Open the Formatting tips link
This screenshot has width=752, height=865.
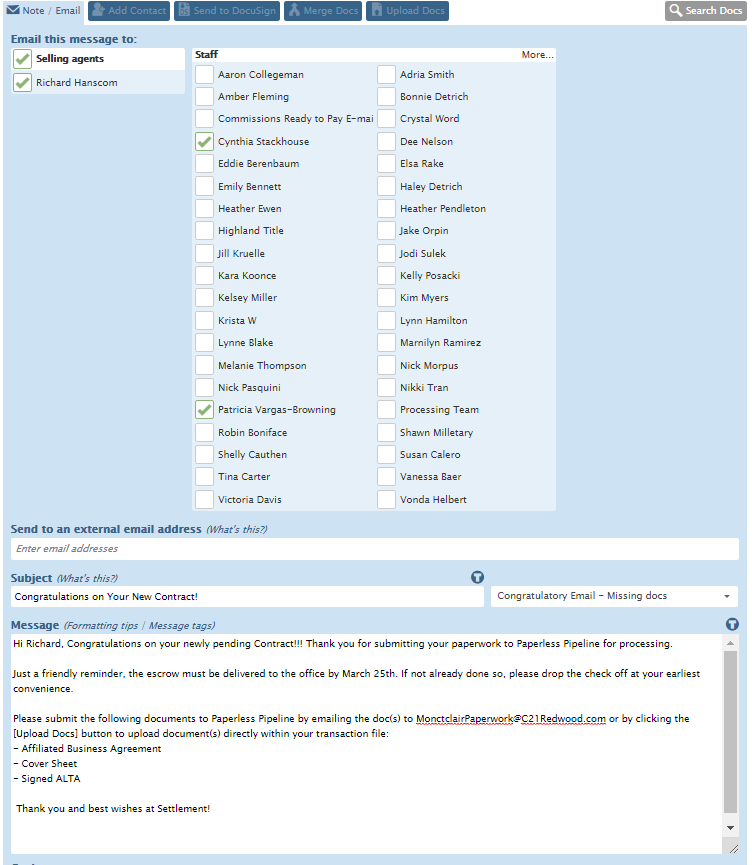tap(102, 626)
